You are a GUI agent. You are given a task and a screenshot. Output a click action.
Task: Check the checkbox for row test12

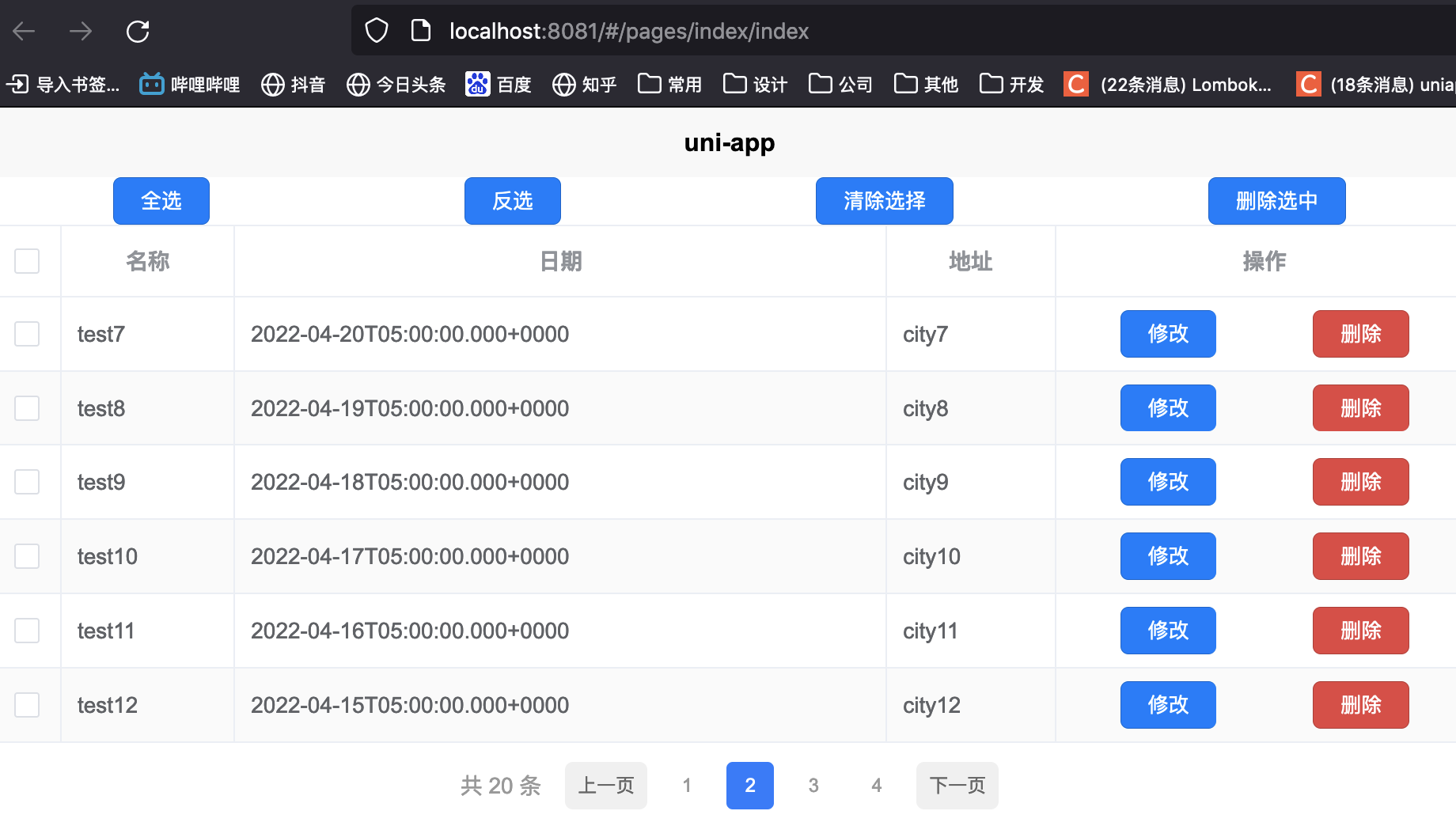coord(27,704)
